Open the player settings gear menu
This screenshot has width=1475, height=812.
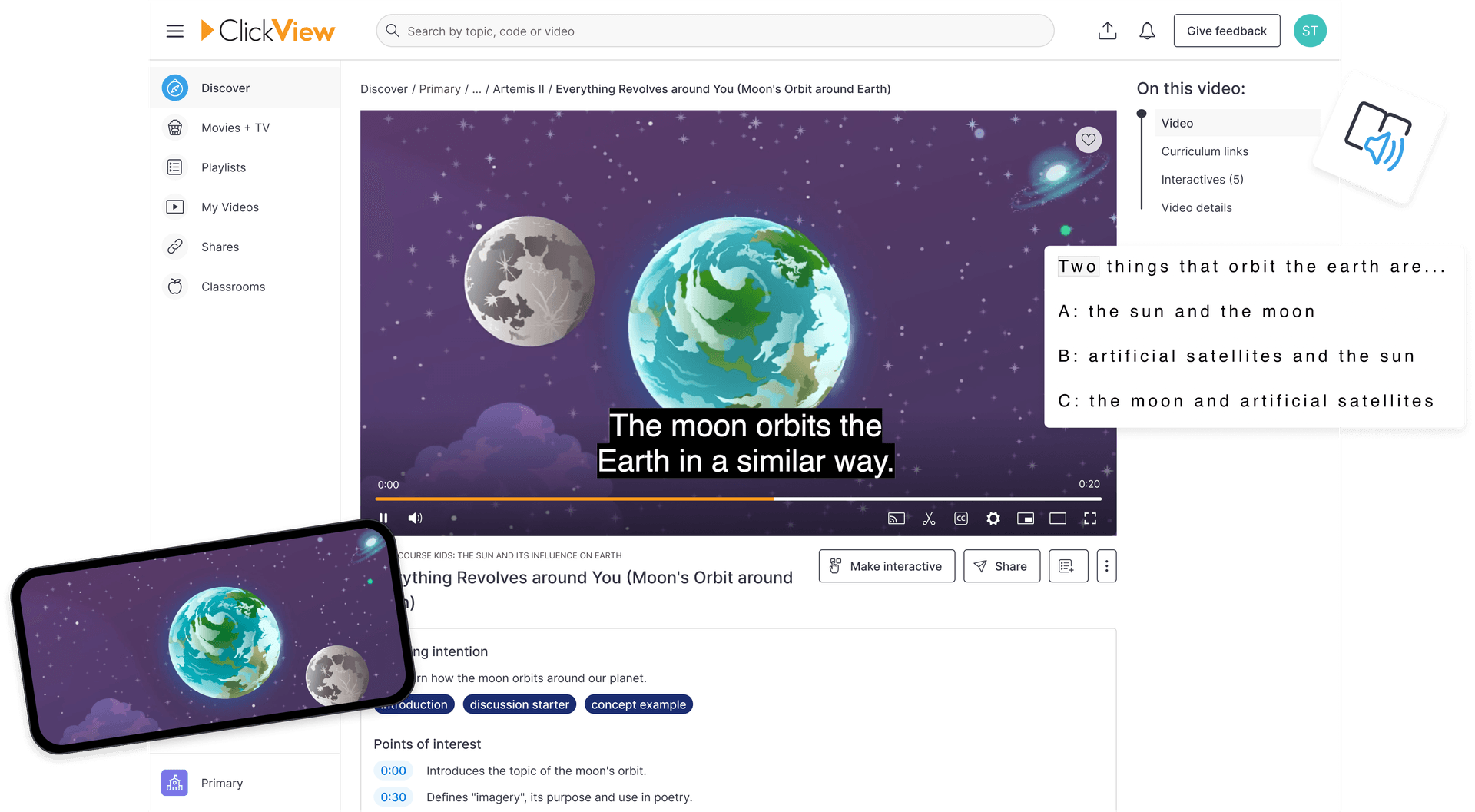pyautogui.click(x=993, y=518)
